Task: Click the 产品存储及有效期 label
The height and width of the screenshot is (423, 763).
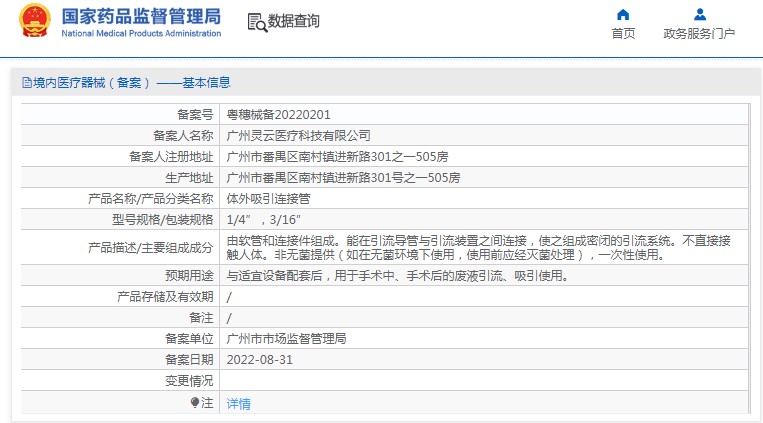Action: 165,297
